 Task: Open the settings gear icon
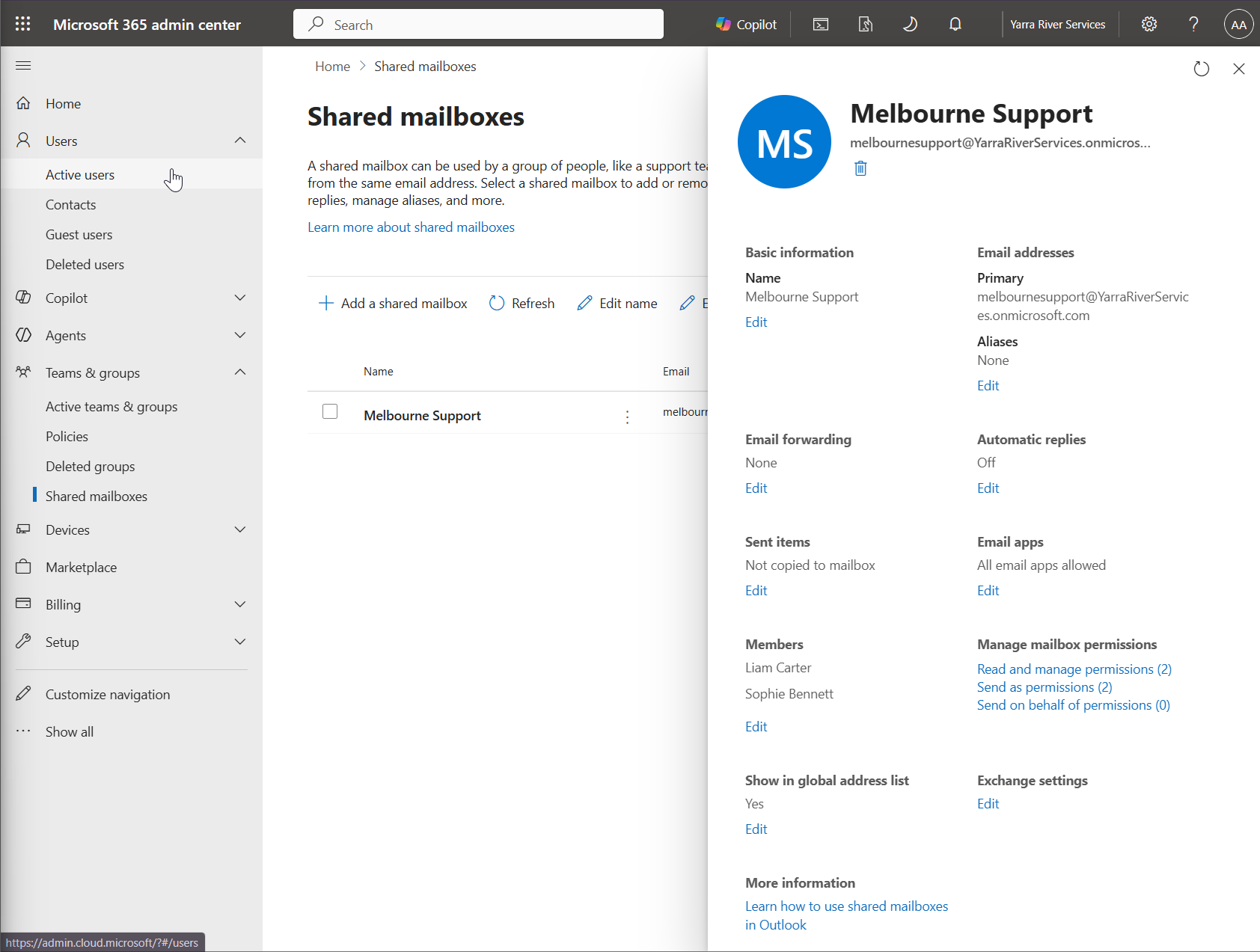click(x=1149, y=24)
